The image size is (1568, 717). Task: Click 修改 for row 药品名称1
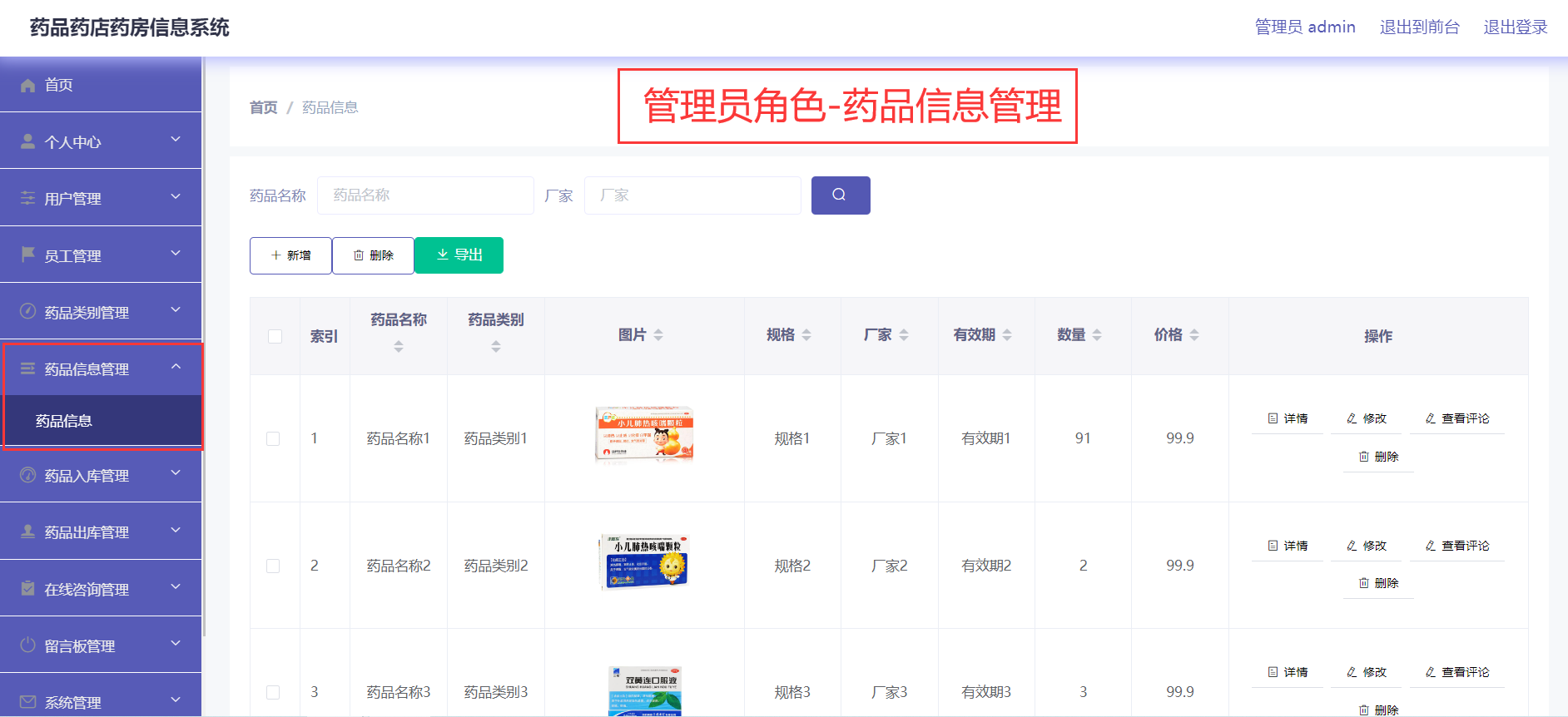(x=1367, y=418)
